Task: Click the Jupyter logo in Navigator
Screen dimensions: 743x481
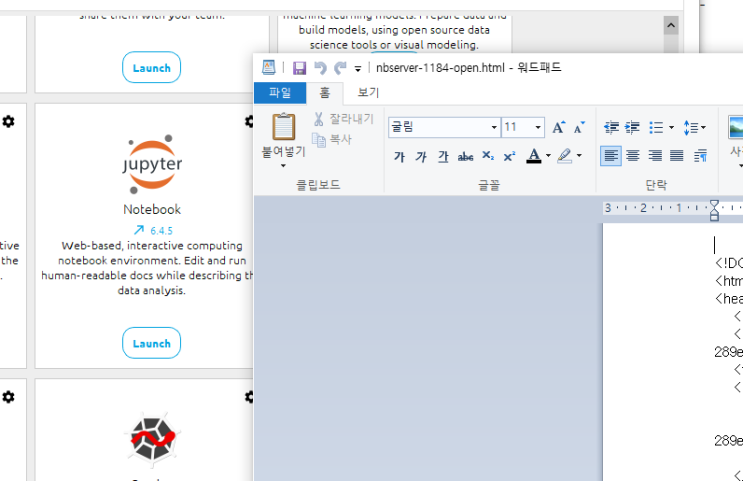Action: (x=152, y=164)
